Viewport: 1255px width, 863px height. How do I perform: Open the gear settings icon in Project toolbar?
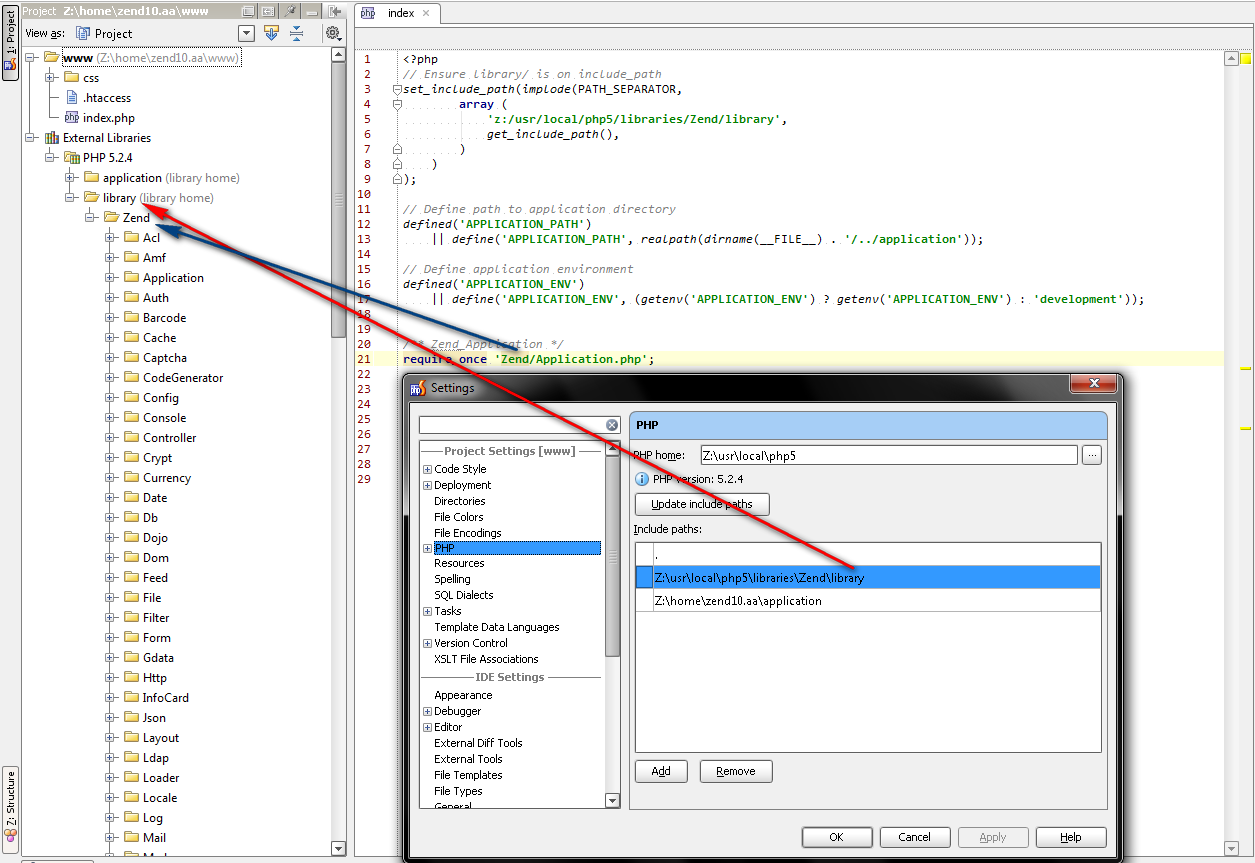click(333, 33)
